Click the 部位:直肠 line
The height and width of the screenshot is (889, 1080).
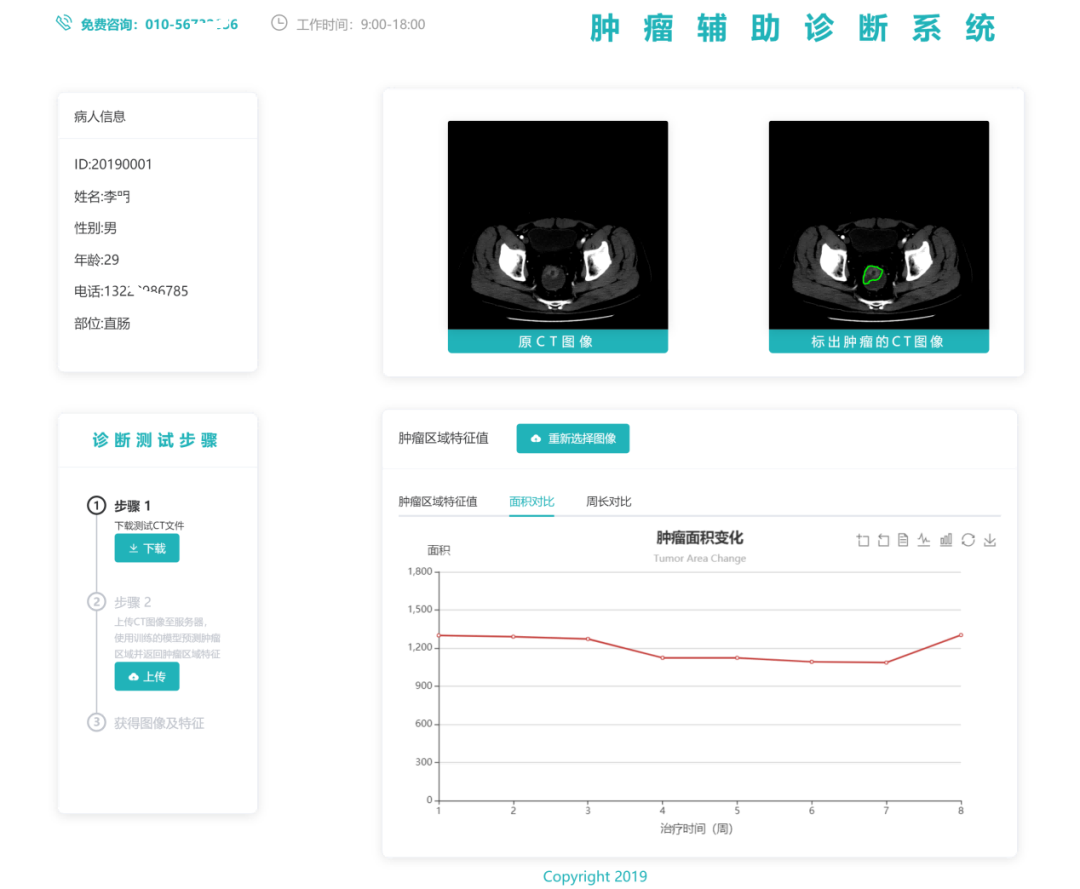click(102, 323)
